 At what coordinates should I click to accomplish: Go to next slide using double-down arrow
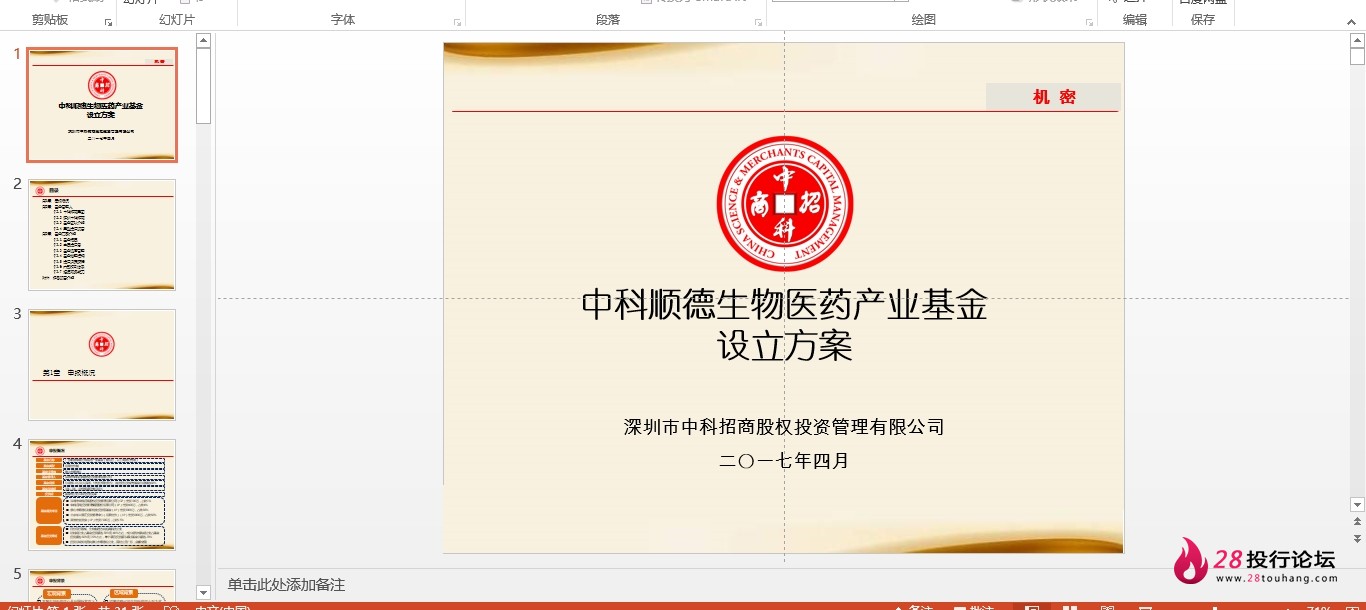1357,538
